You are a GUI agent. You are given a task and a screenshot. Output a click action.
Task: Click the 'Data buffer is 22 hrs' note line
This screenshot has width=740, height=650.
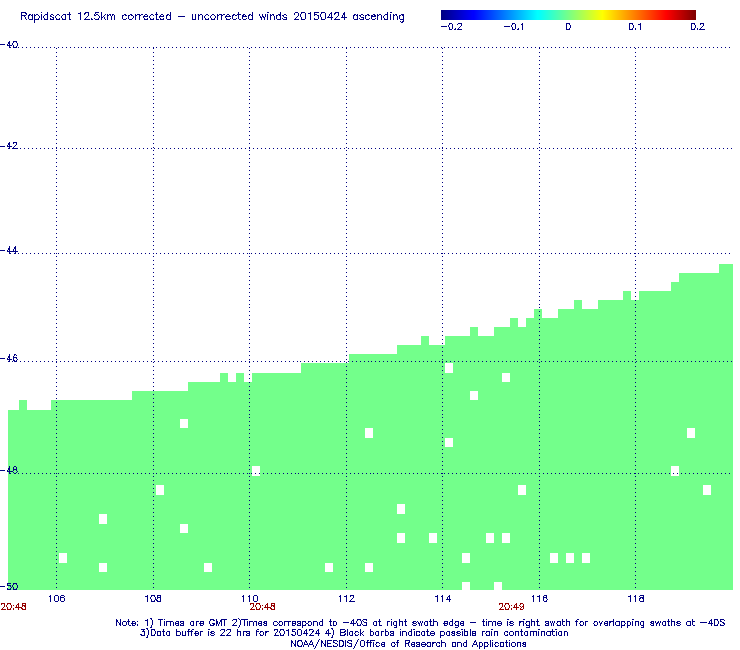coord(354,633)
